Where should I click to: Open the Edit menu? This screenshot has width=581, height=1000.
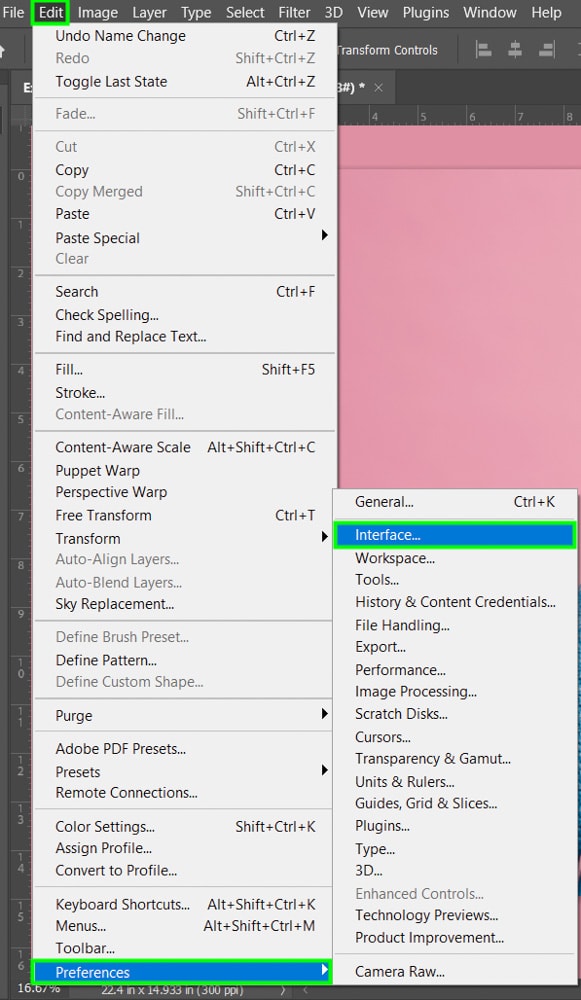pos(51,12)
